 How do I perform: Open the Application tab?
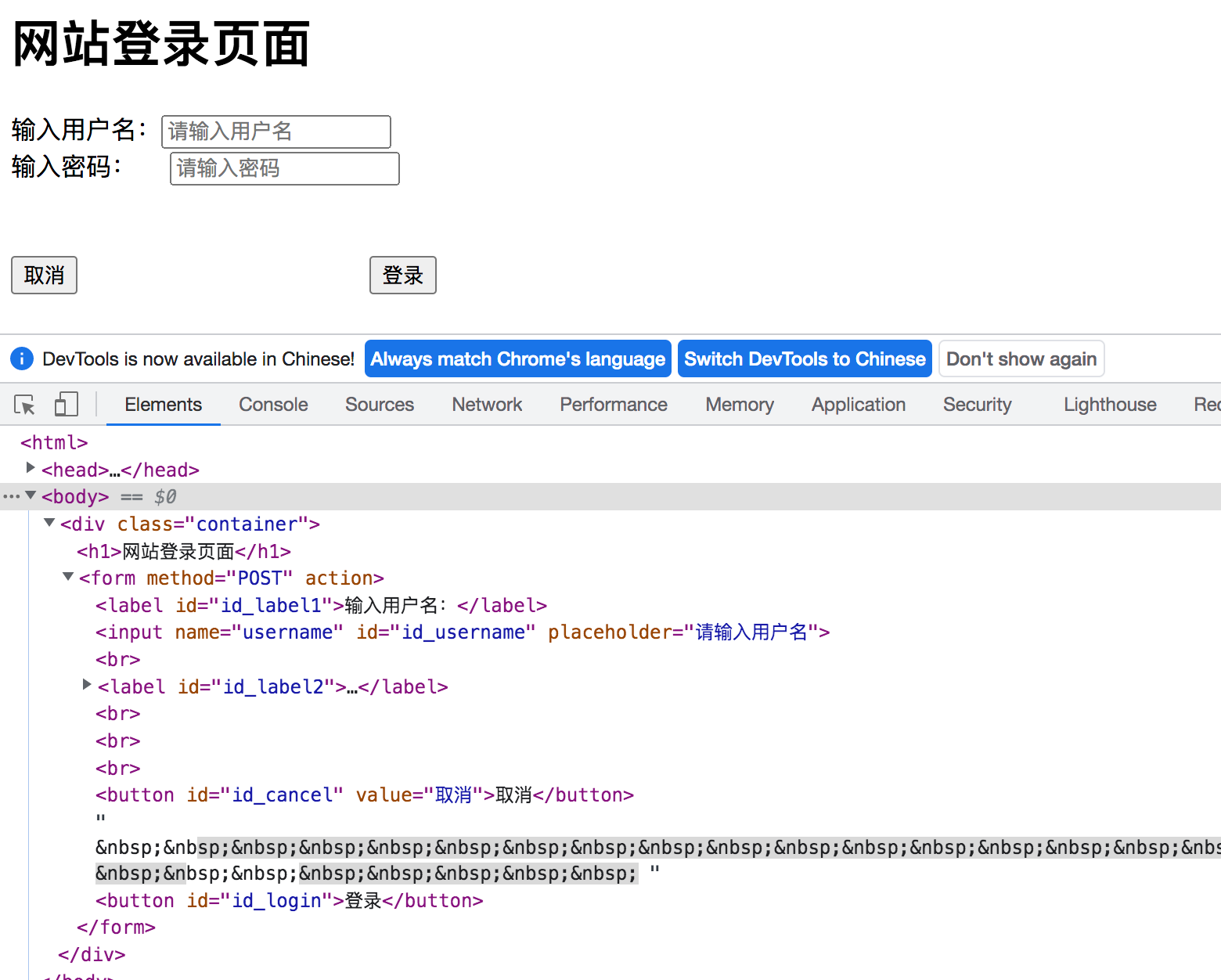[859, 405]
